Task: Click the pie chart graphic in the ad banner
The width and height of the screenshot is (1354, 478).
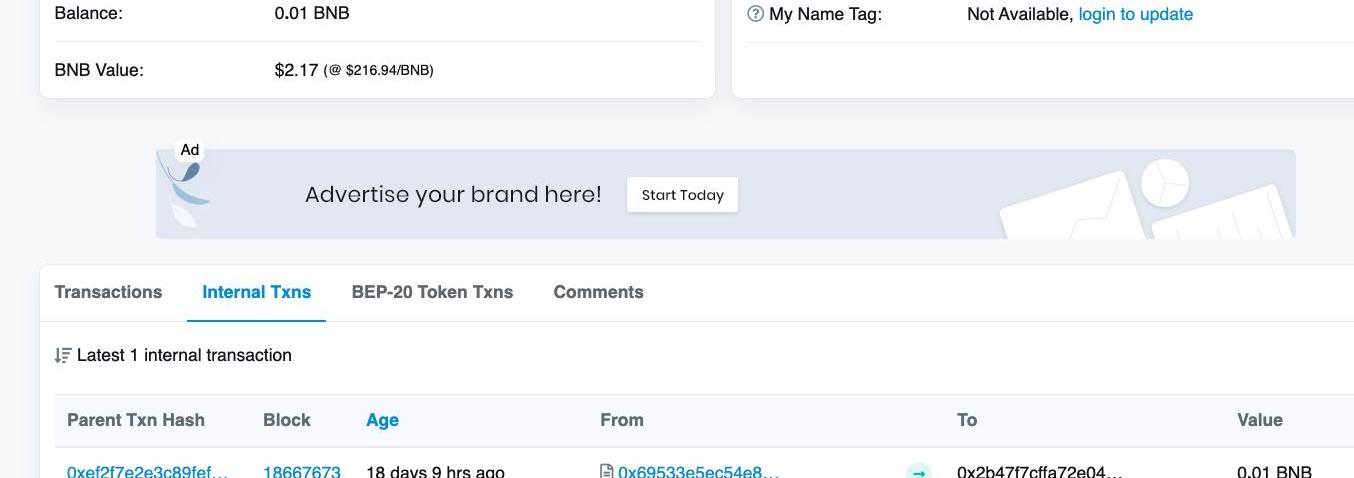Action: click(1164, 182)
